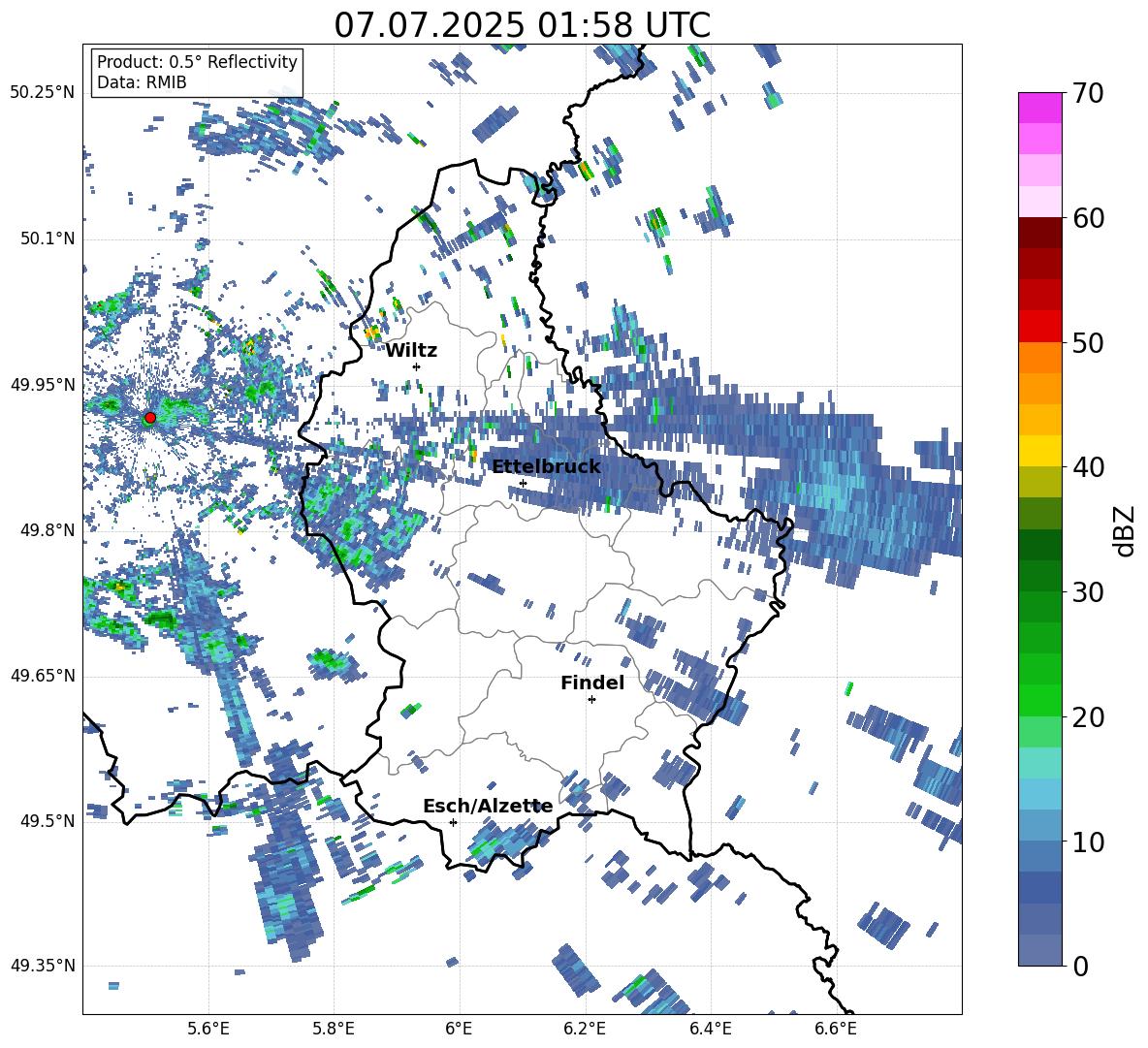Screen dimensions: 1148x1048
Task: Click the 5.8°E longitude label
Action: (334, 1029)
